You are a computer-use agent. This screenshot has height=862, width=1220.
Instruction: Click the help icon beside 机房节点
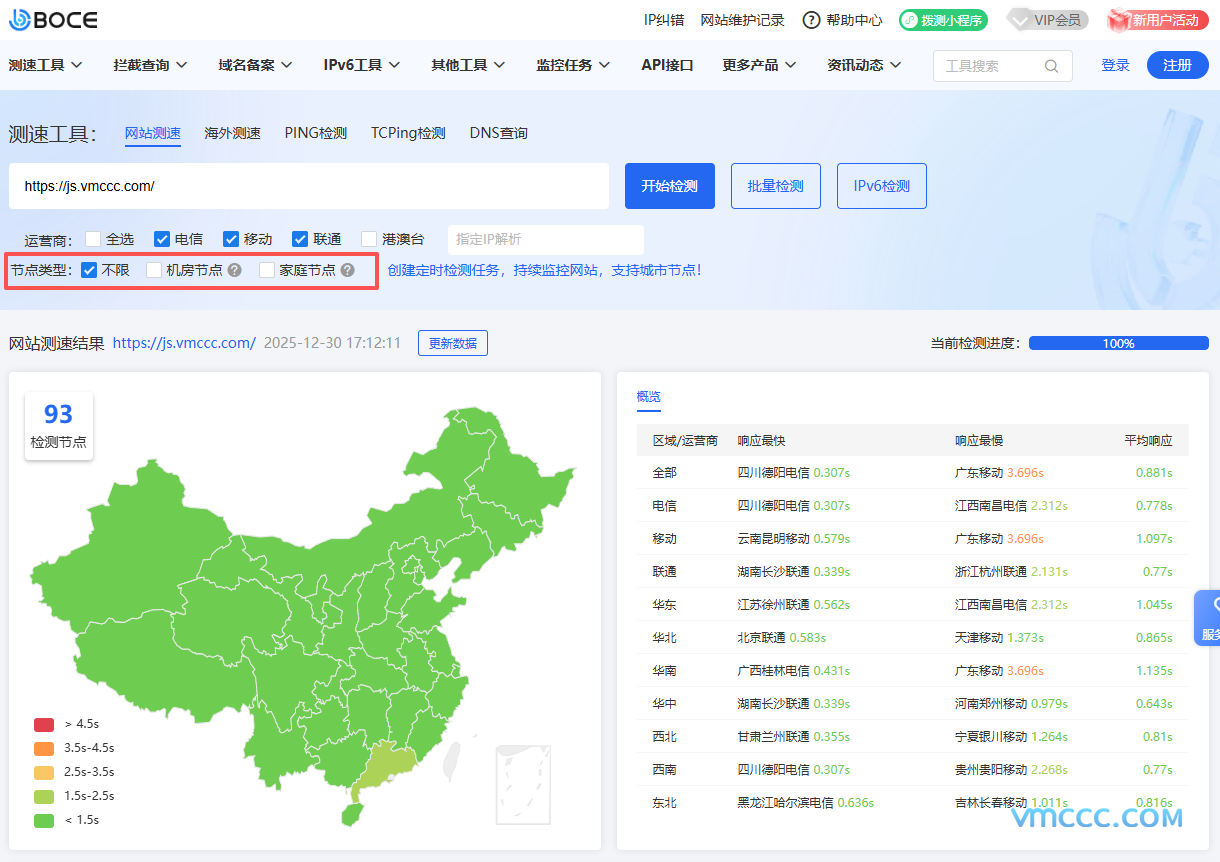coord(234,270)
